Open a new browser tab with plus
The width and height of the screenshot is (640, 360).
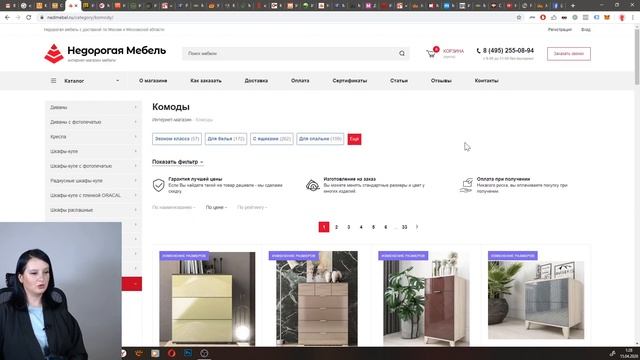(573, 6)
